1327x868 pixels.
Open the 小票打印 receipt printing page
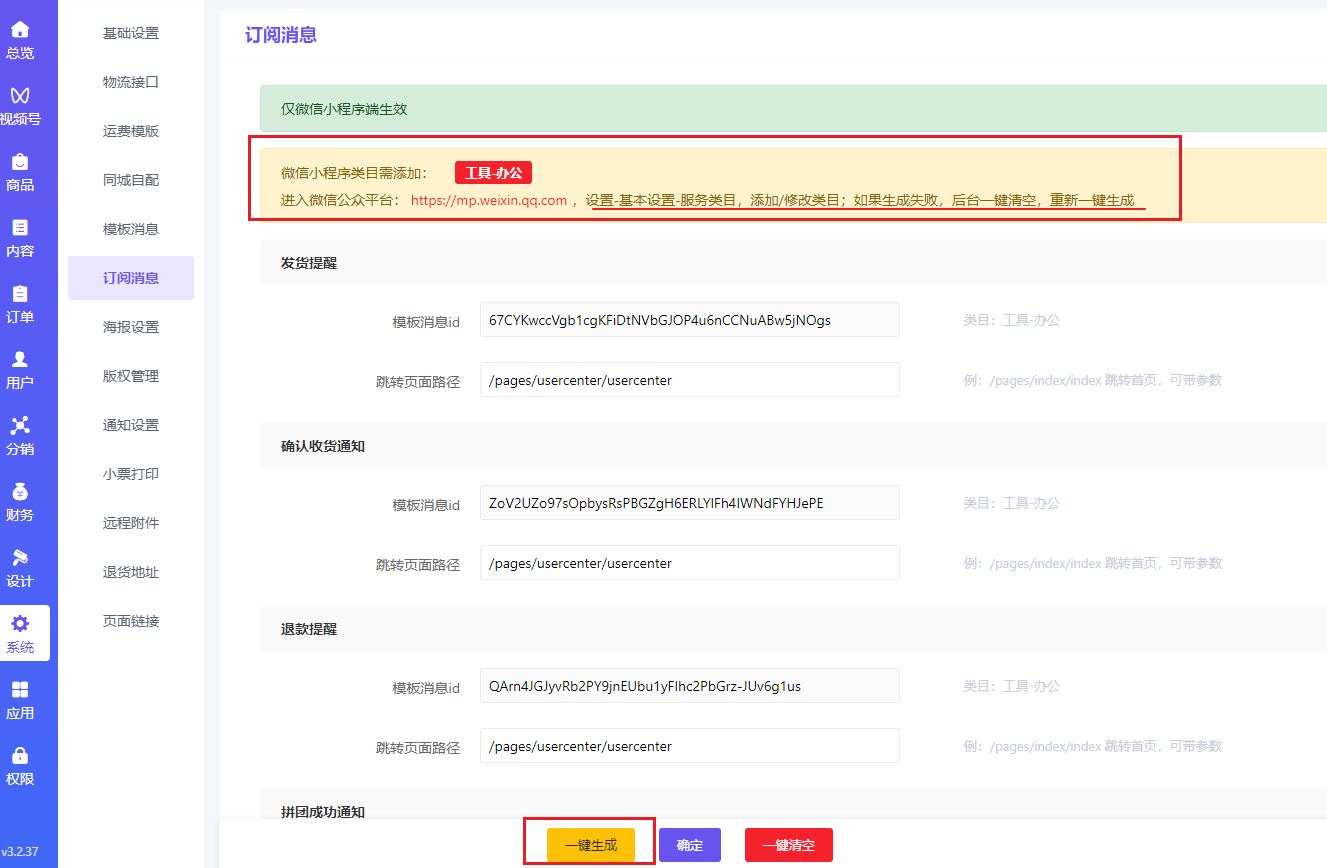130,473
